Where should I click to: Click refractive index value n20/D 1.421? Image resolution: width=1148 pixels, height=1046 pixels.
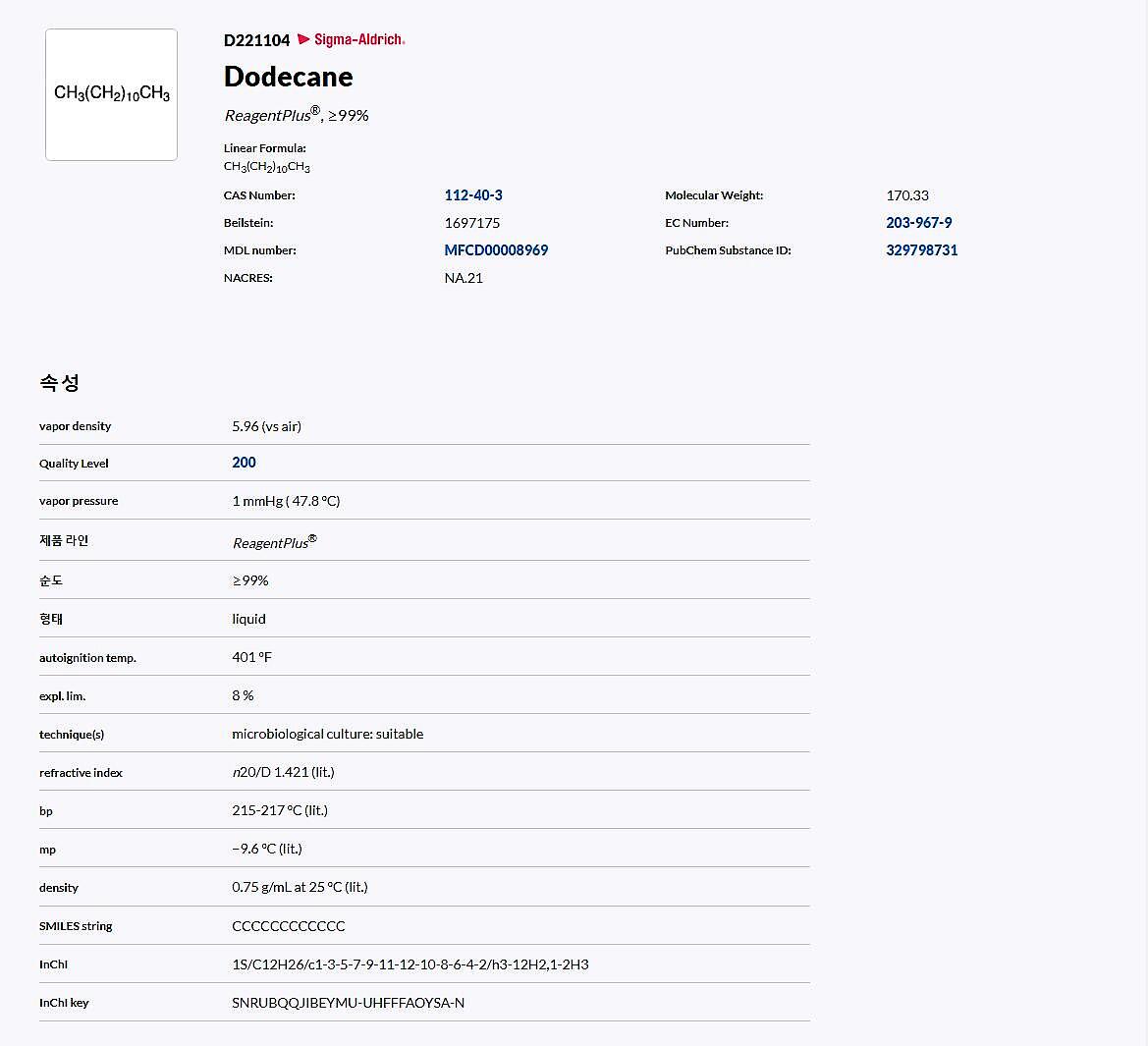284,772
